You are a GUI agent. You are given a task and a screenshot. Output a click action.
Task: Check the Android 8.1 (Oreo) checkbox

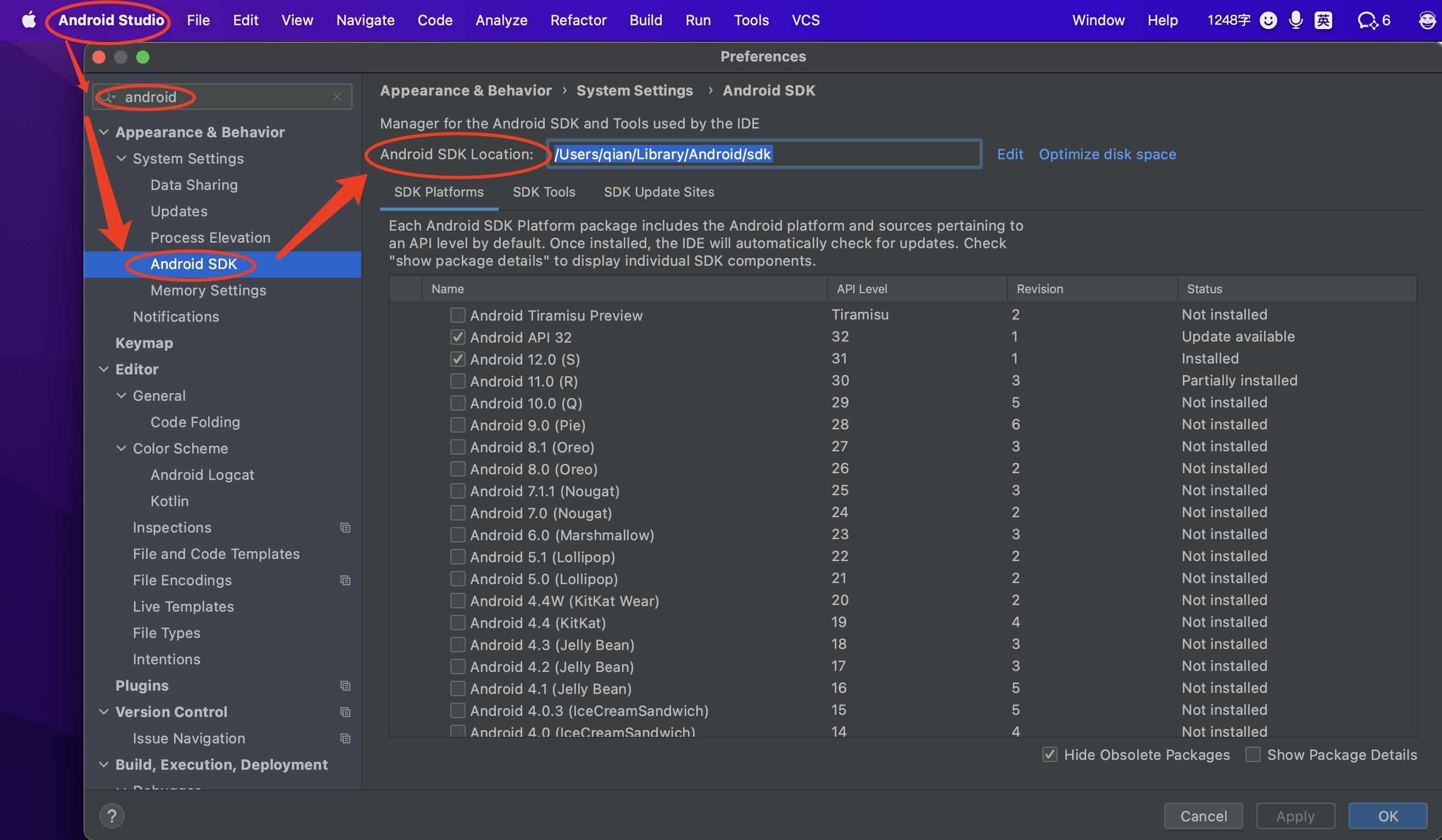point(458,447)
